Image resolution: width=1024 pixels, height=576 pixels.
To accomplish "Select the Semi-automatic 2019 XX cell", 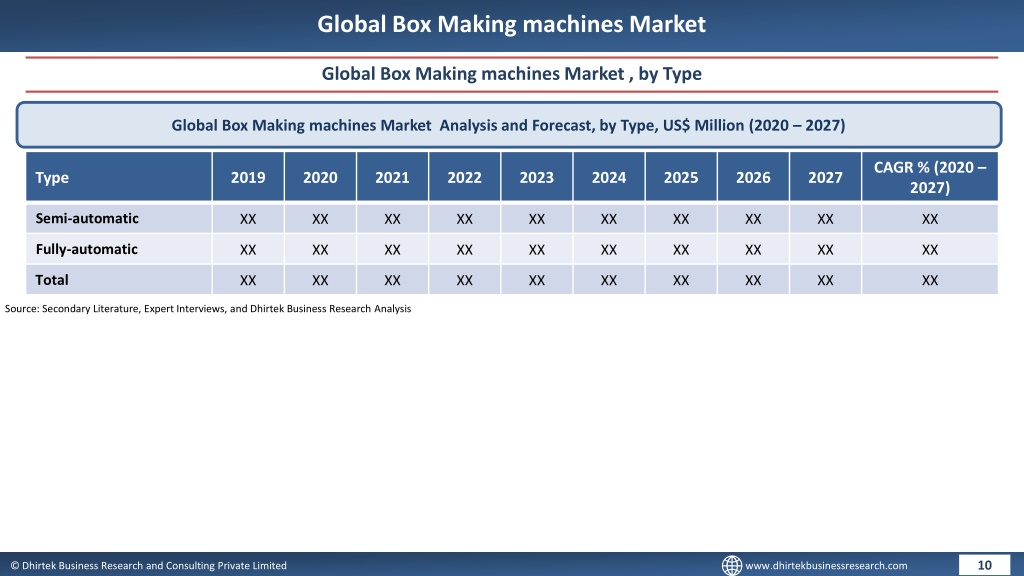I will coord(248,219).
